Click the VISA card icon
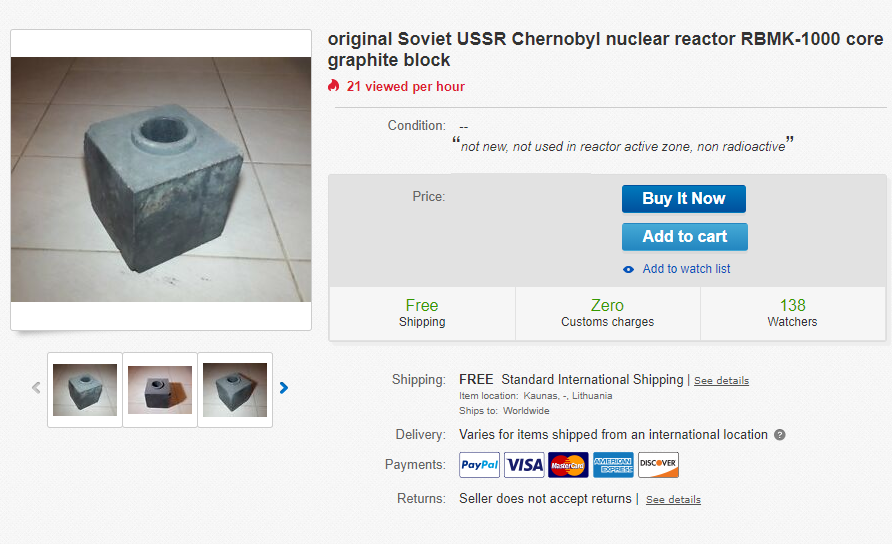This screenshot has height=544, width=892. [524, 465]
